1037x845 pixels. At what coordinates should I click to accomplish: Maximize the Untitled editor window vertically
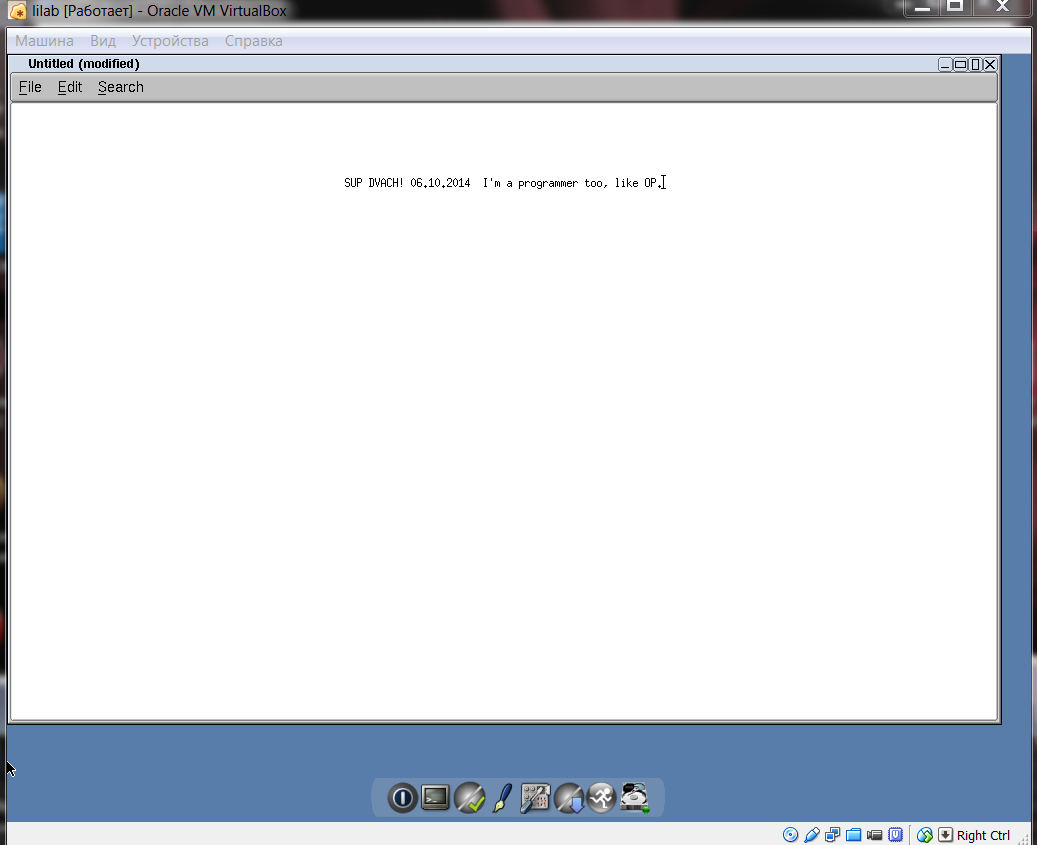(975, 64)
